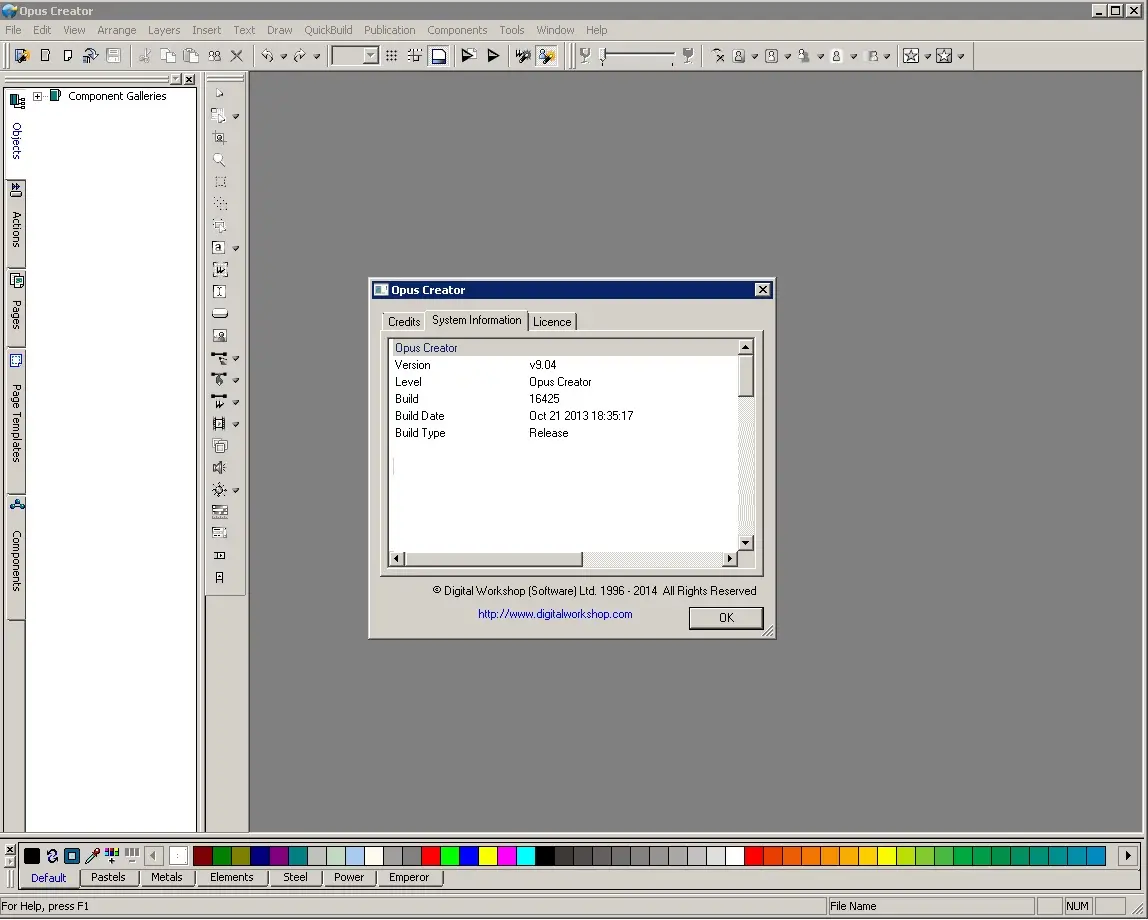Viewport: 1148px width, 920px height.
Task: Select the text input box tool
Action: [x=219, y=291]
